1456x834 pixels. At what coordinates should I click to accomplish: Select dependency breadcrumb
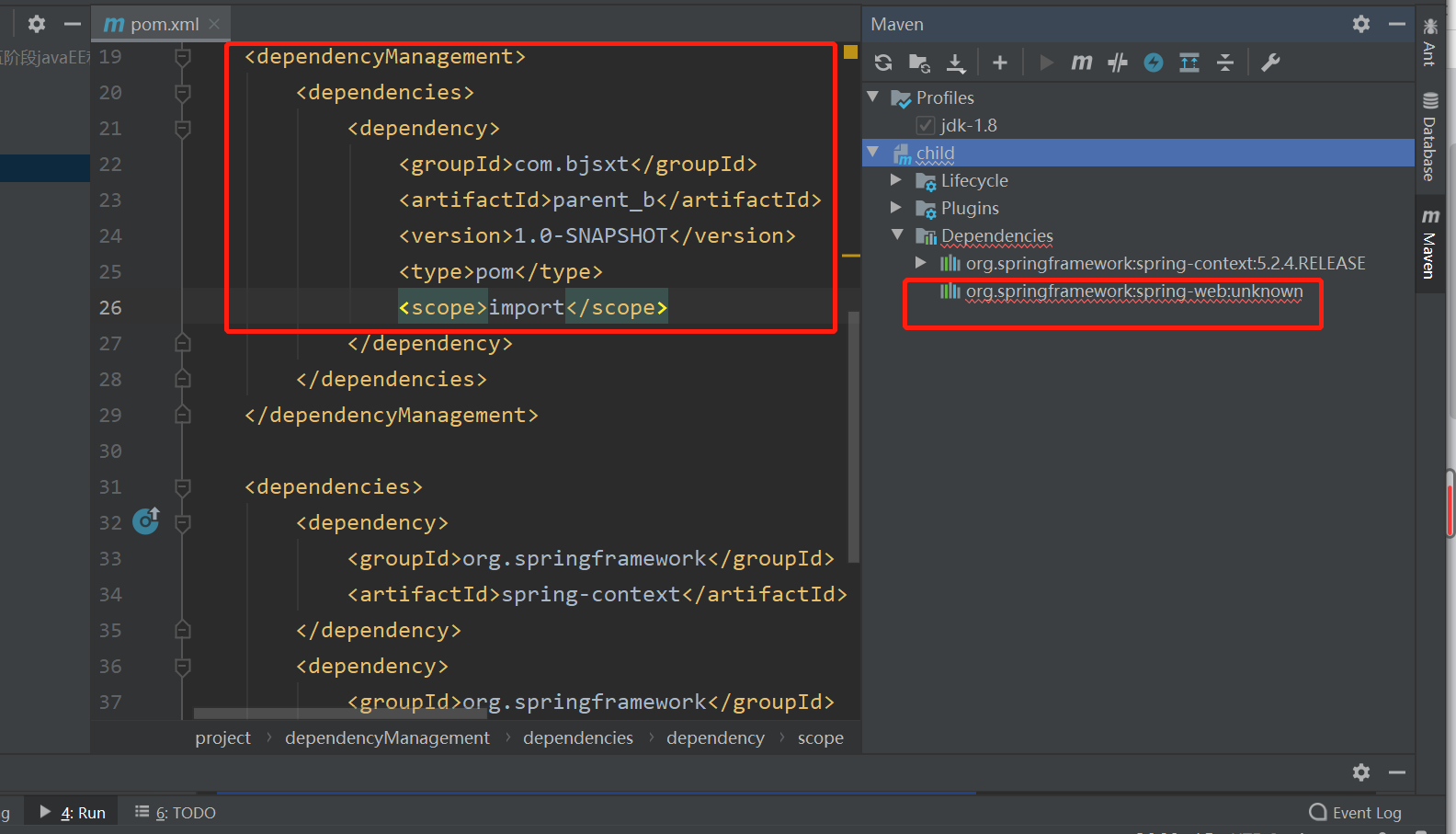(x=715, y=737)
